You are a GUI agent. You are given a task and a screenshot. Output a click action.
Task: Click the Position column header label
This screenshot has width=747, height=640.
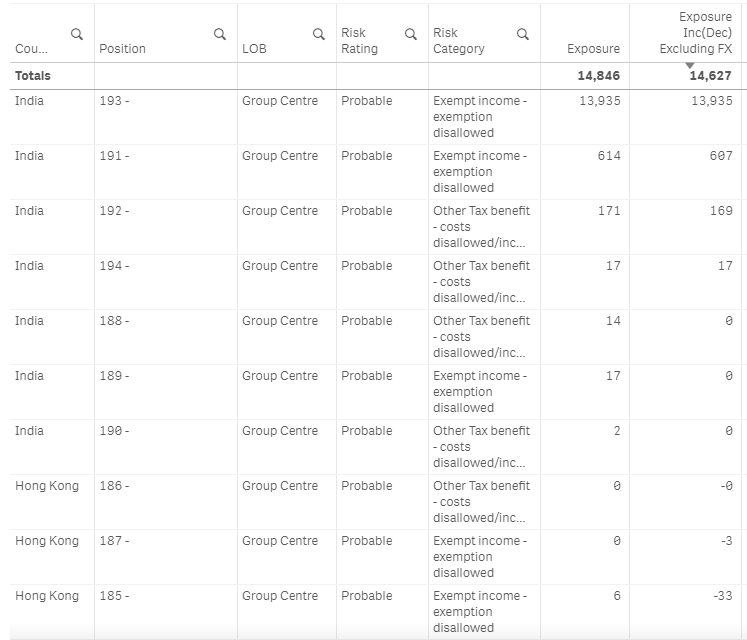coord(122,49)
